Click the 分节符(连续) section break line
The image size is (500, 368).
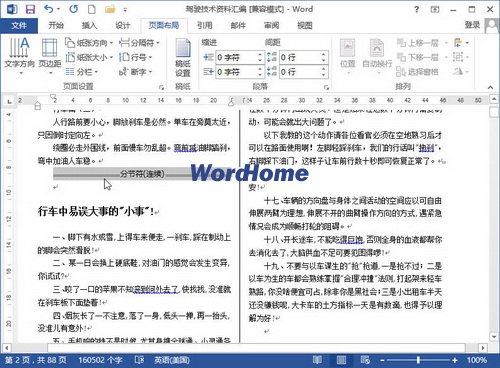point(142,173)
